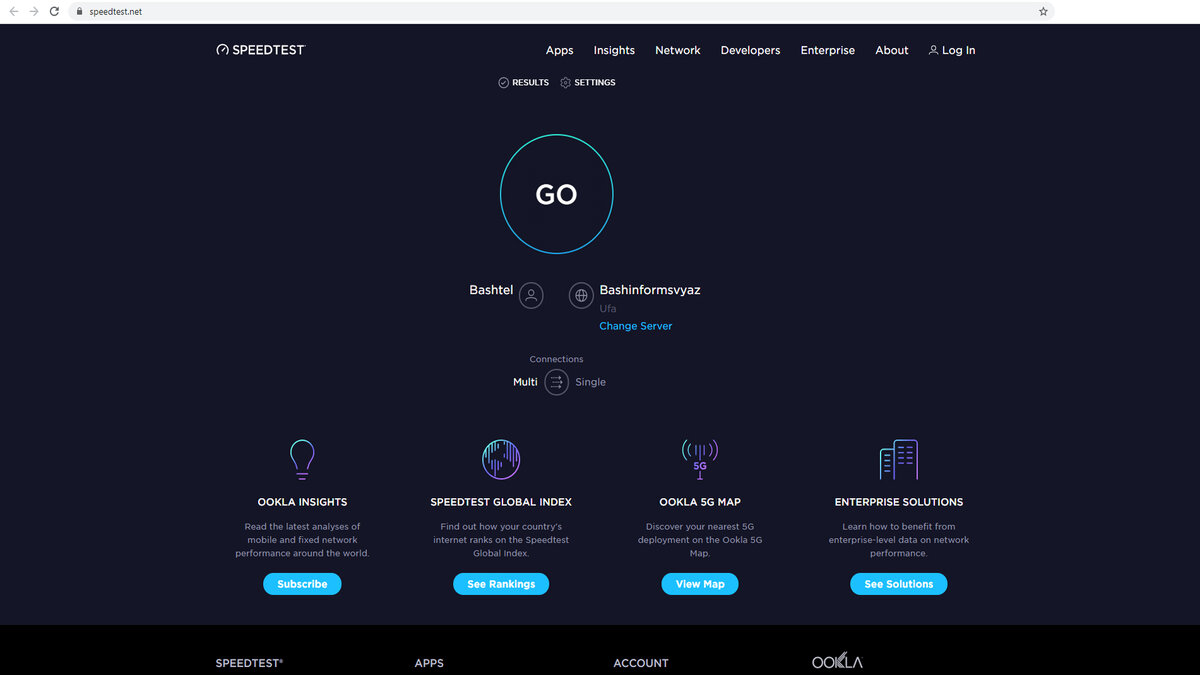The height and width of the screenshot is (675, 1200).
Task: Click the site padlock security icon
Action: (81, 12)
